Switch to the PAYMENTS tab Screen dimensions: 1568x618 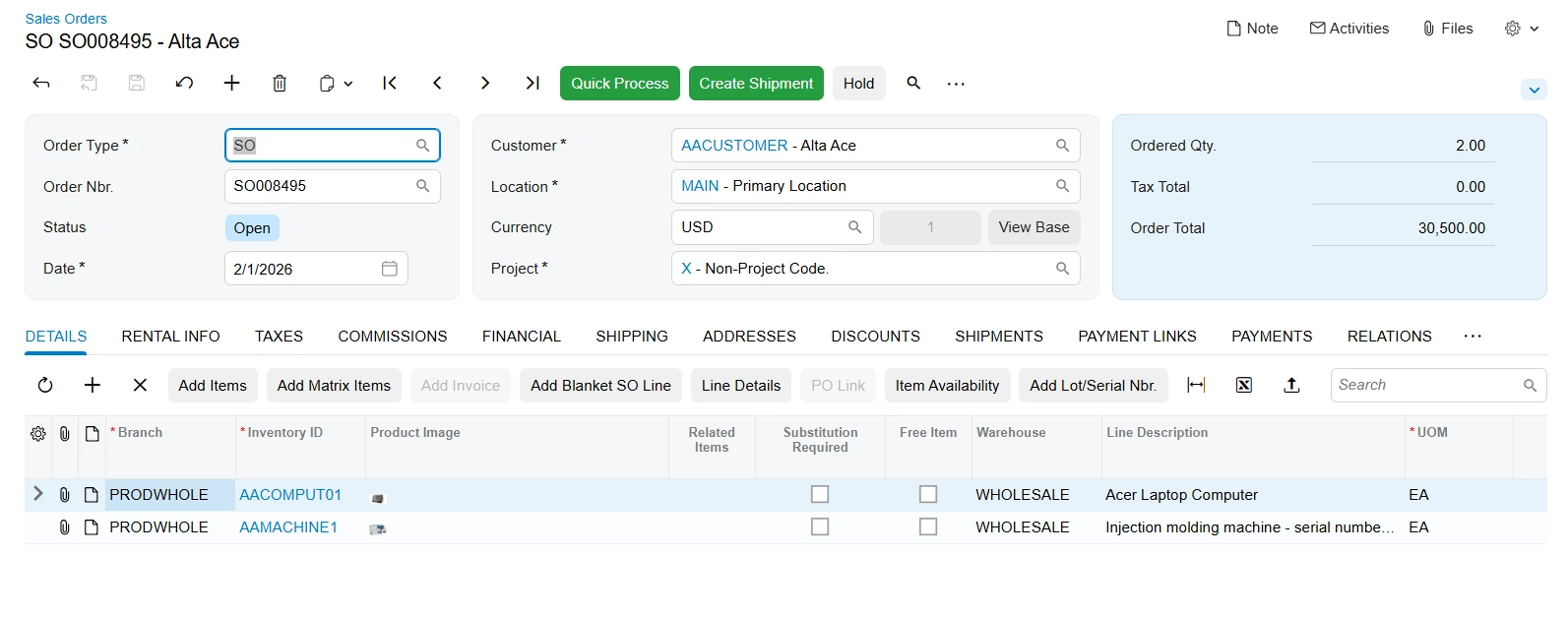point(1272,337)
